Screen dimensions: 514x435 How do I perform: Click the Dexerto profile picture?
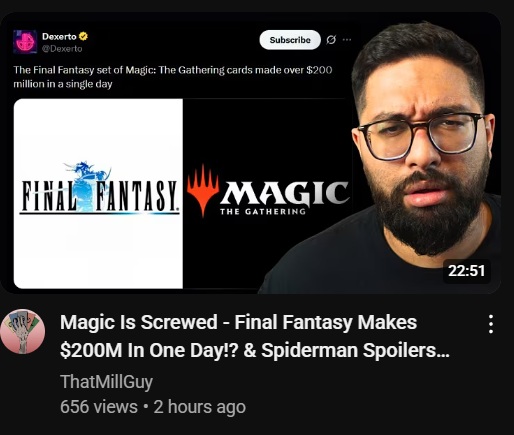coord(25,42)
